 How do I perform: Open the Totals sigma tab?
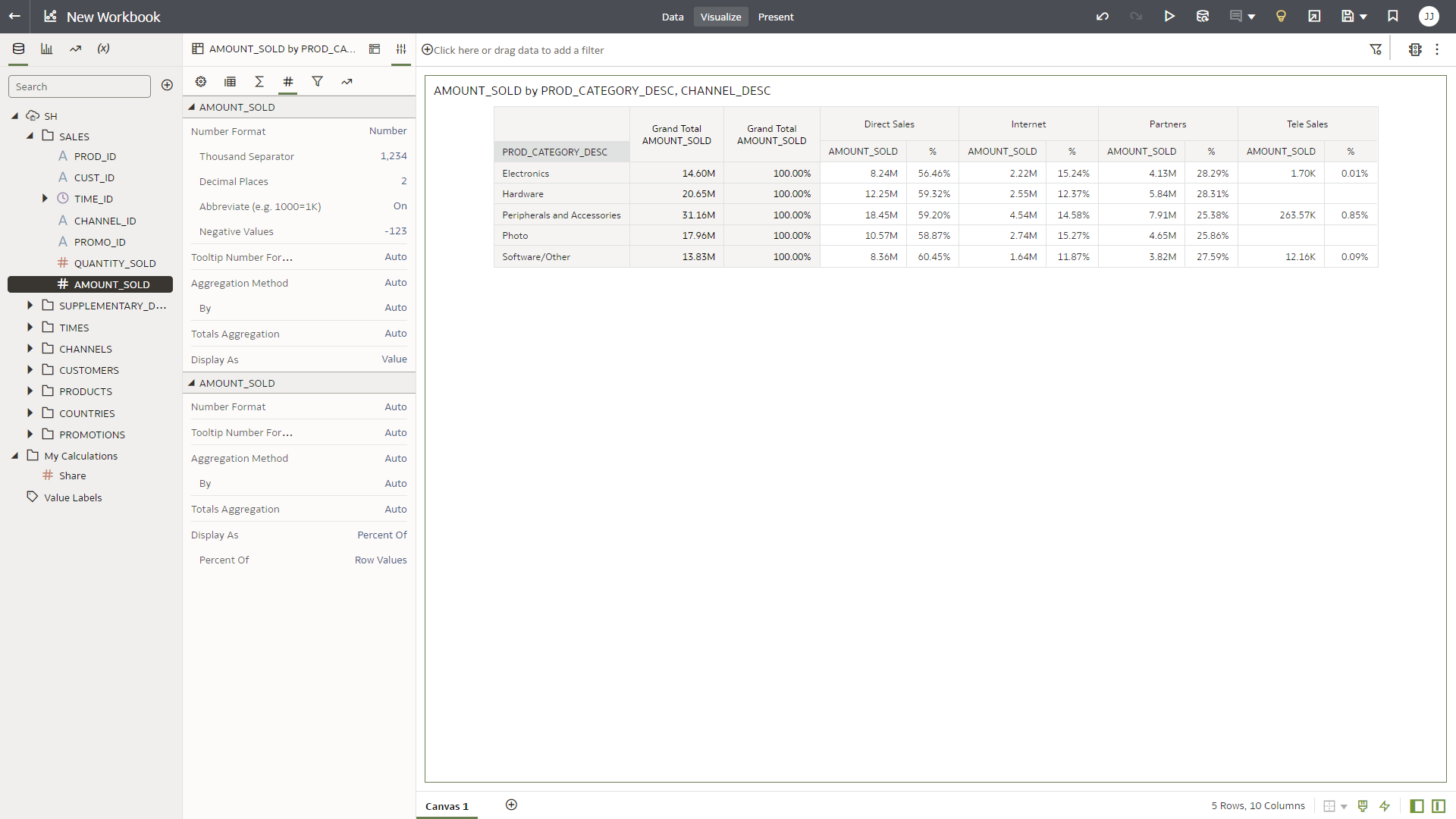[259, 82]
